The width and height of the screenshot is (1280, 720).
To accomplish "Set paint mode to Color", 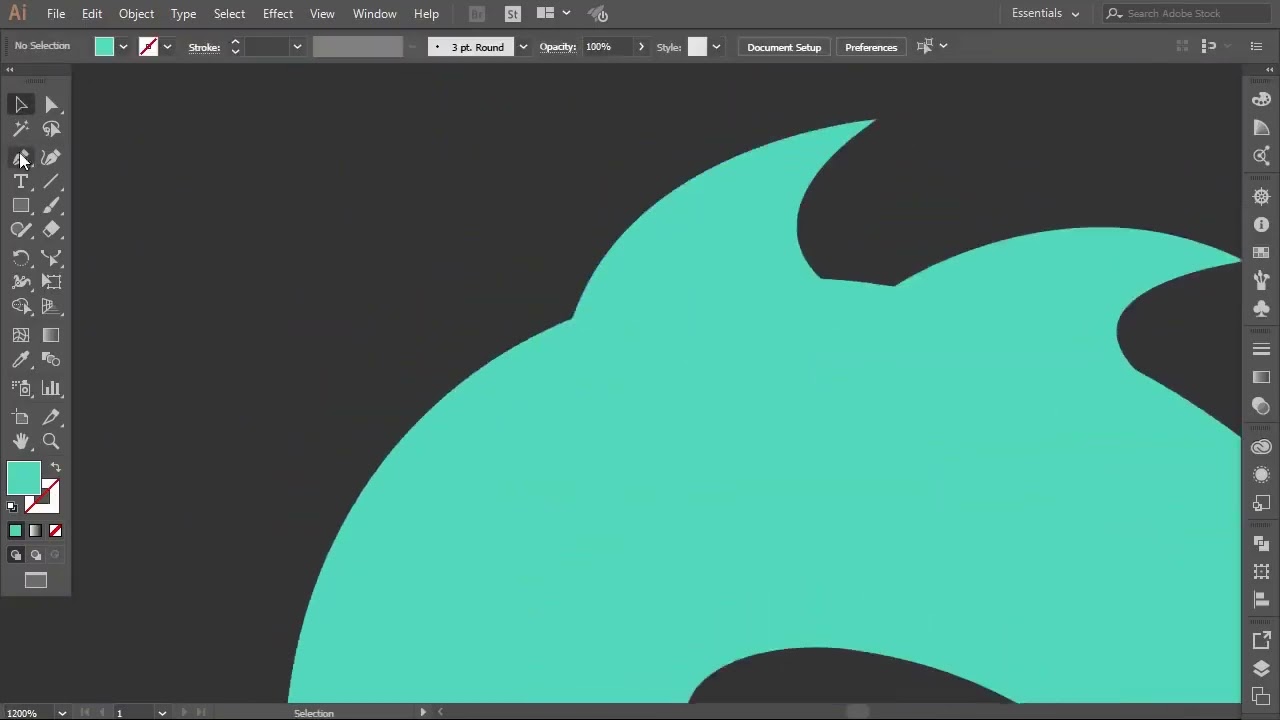I will pos(15,531).
